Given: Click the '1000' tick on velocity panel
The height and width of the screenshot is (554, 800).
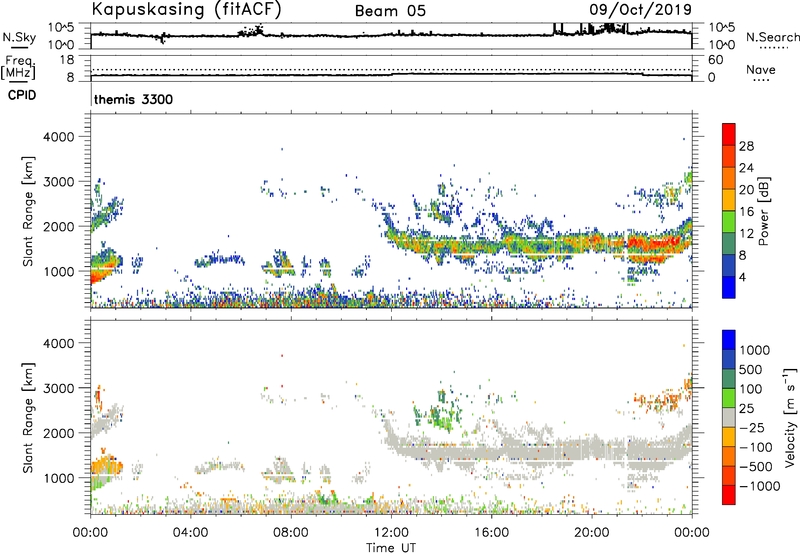Looking at the screenshot, I should pyautogui.click(x=59, y=478).
